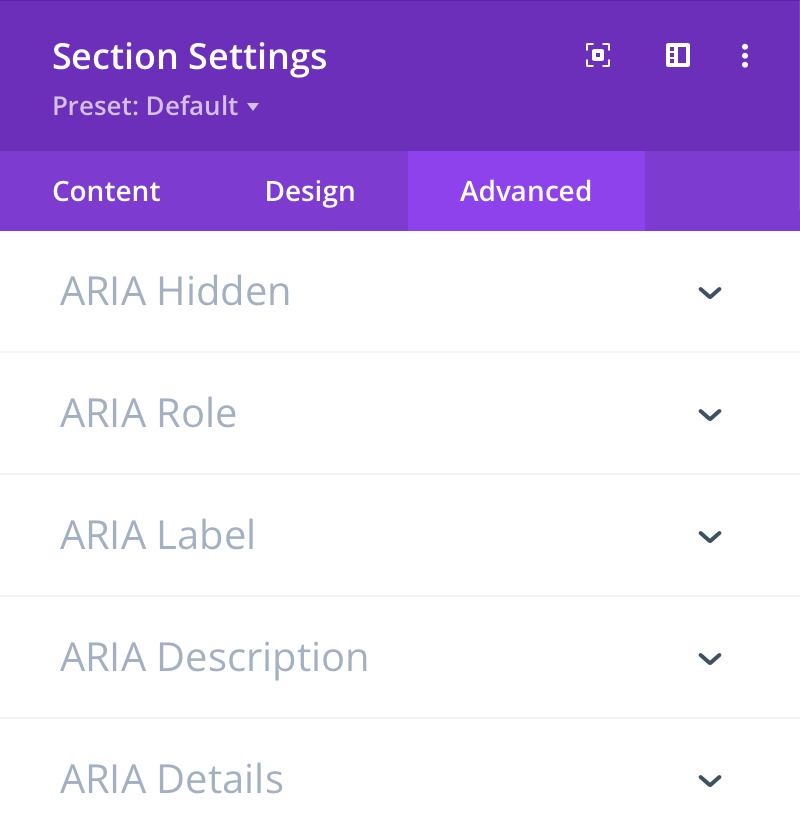Click the focus mode icon in the header
Viewport: 800px width, 839px height.
click(x=597, y=56)
